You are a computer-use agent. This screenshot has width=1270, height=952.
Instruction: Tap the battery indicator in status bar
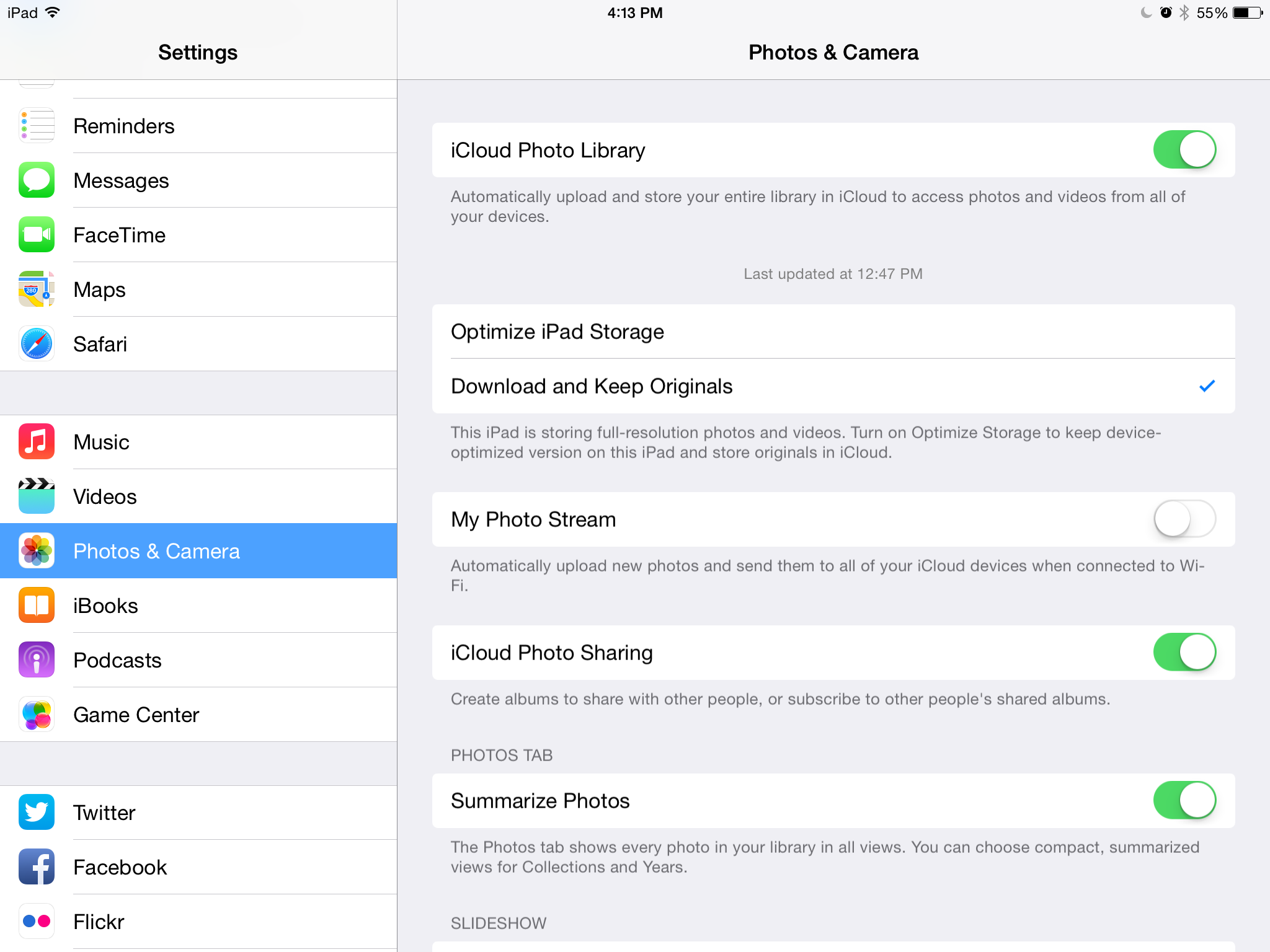[1248, 13]
